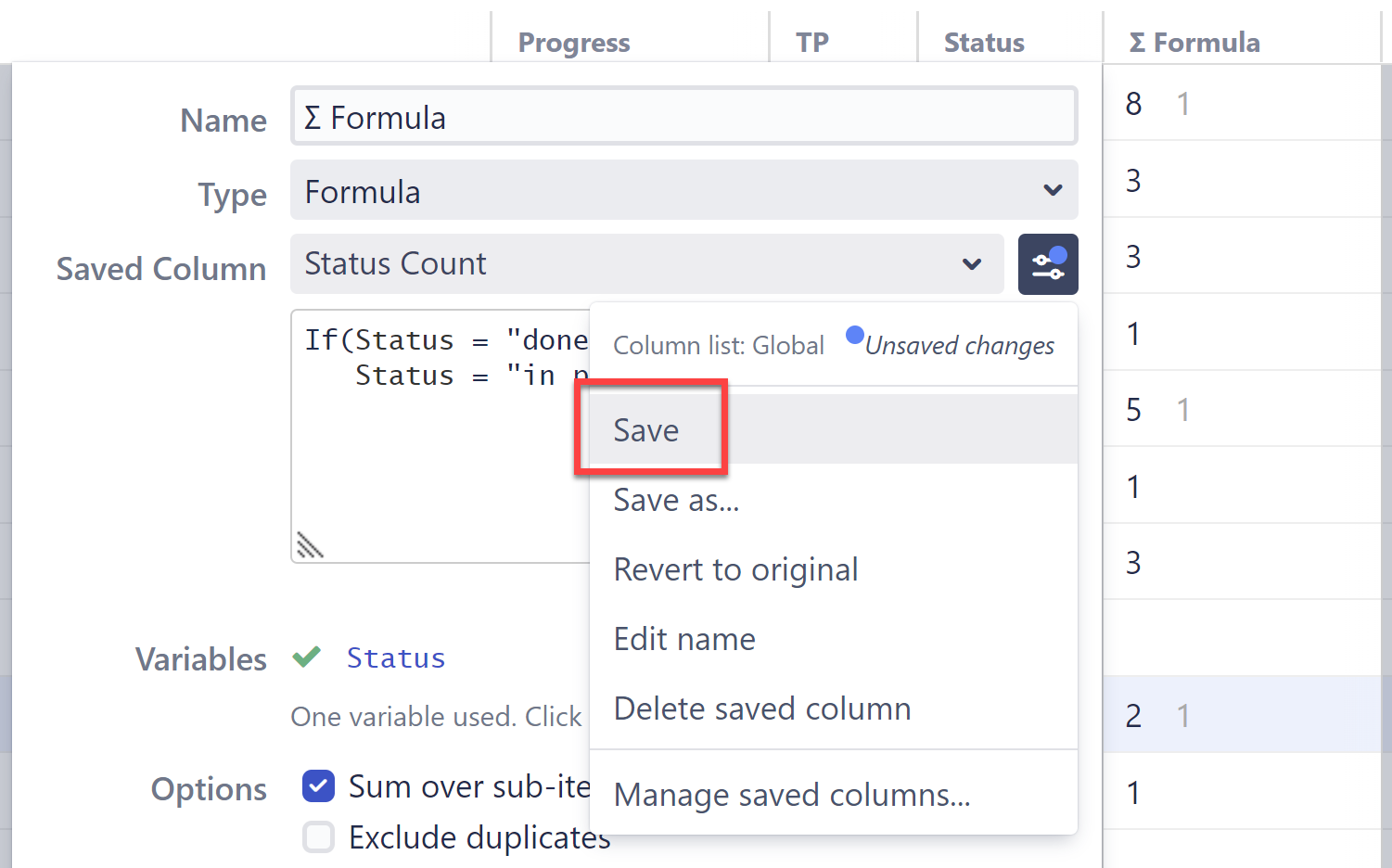Screen dimensions: 1392x868
Task: Select the Save as... menu option
Action: (676, 501)
